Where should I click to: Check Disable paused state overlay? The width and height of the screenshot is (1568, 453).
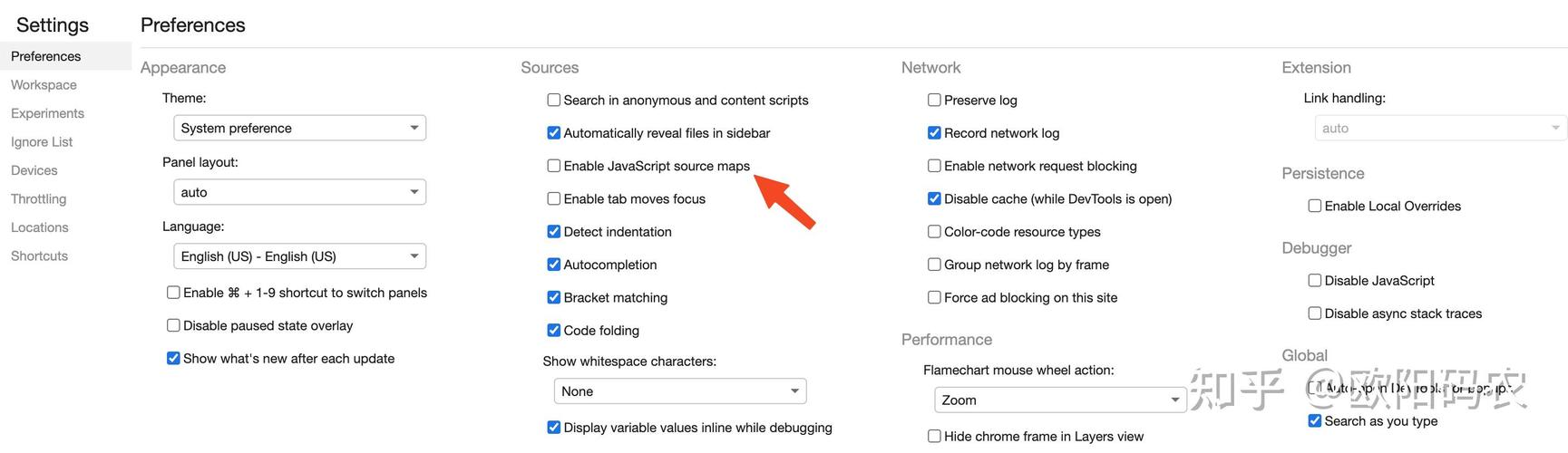pos(173,325)
